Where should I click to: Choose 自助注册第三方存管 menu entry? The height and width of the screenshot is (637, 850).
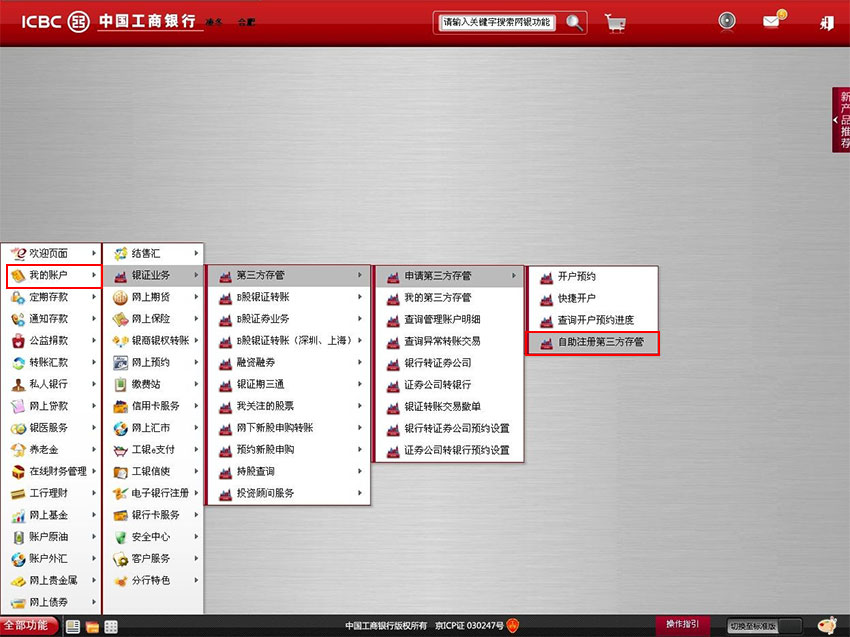pyautogui.click(x=593, y=343)
